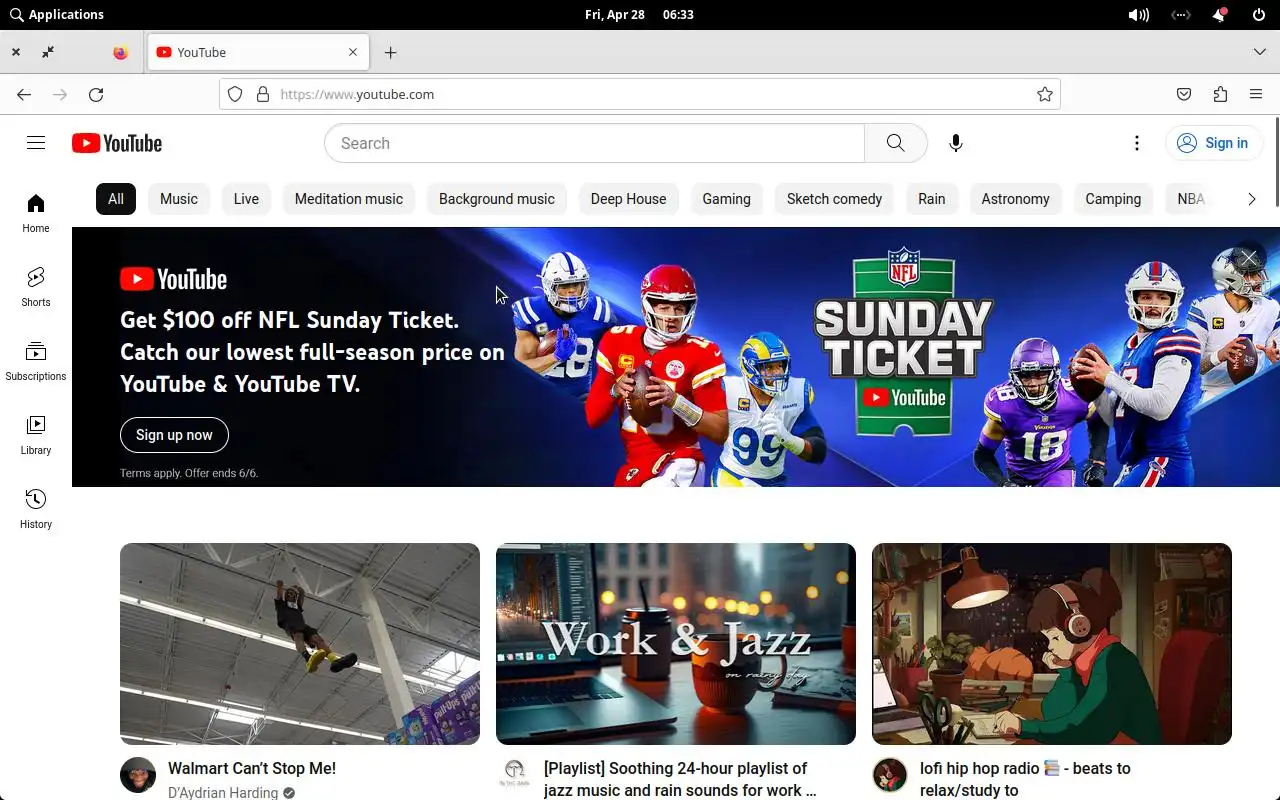Click the YouTube logo
The width and height of the screenshot is (1280, 800).
point(117,143)
